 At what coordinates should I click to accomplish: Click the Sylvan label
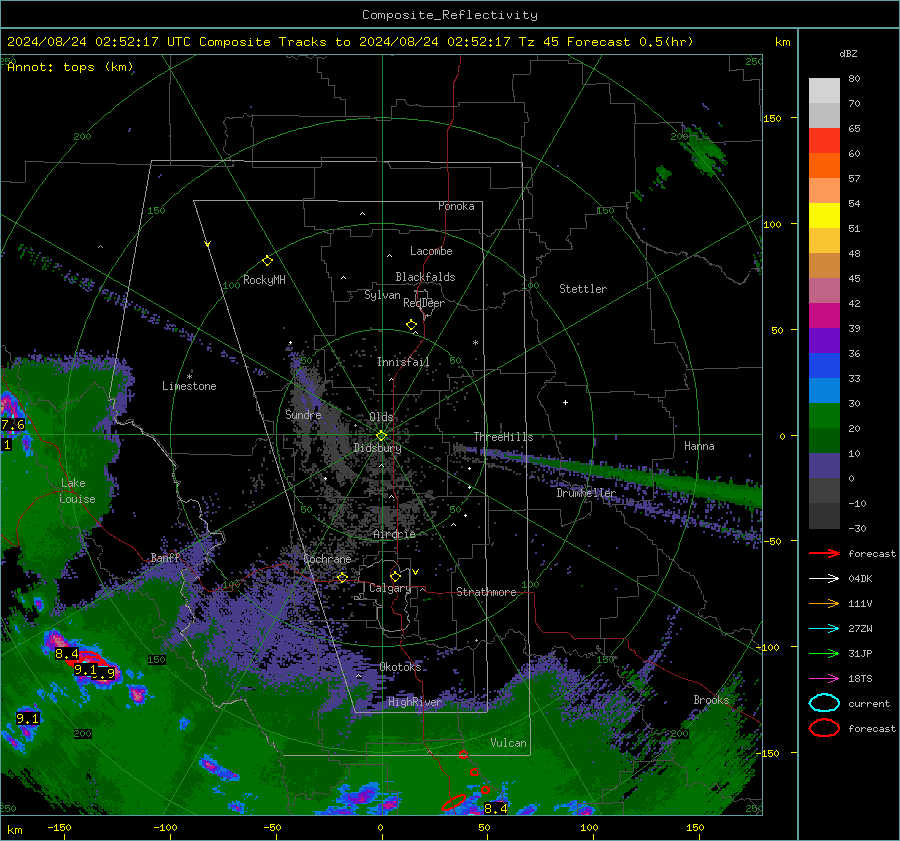tap(382, 295)
